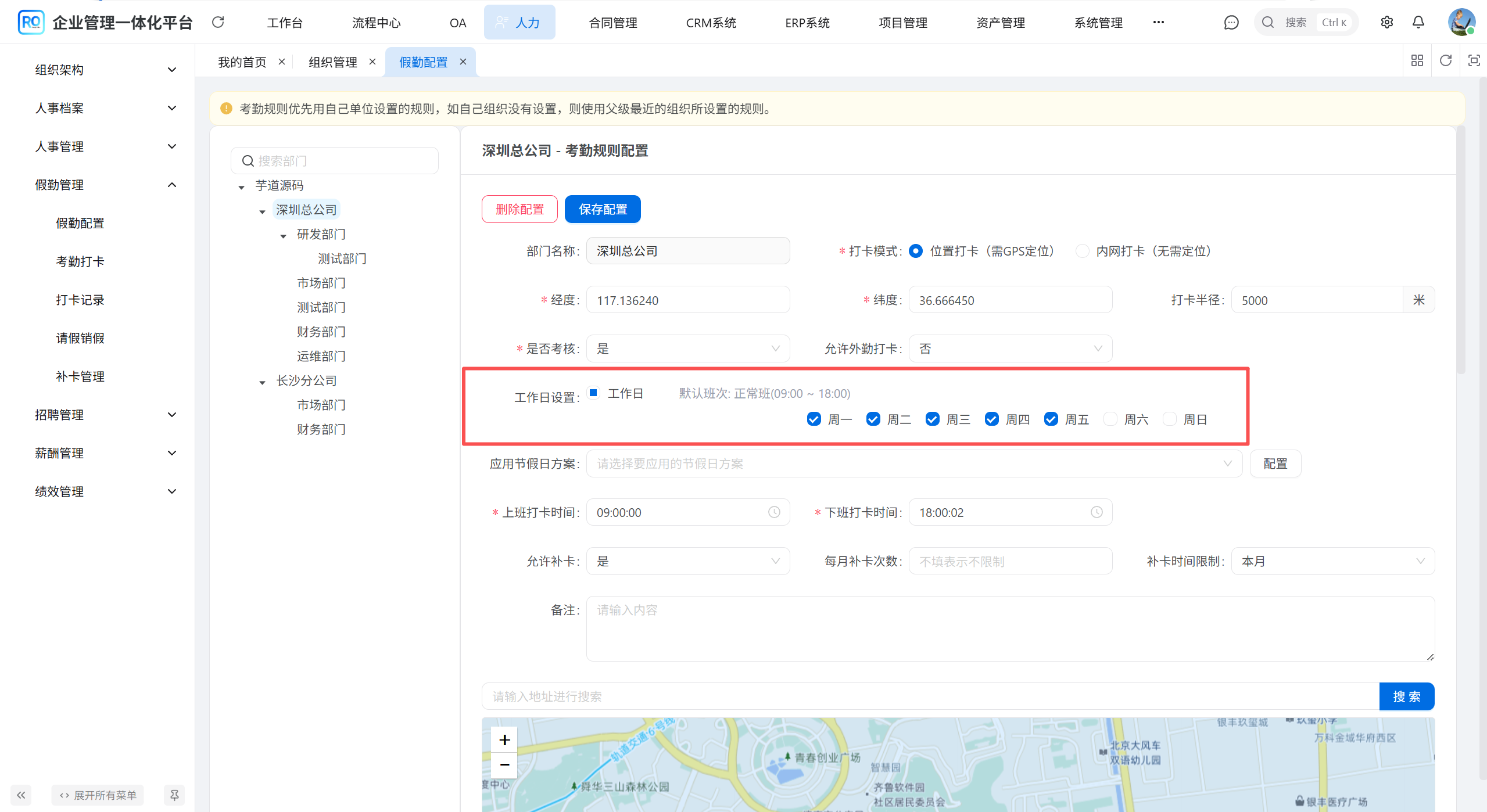
Task: Open the 是否考核 dropdown
Action: pyautogui.click(x=687, y=348)
